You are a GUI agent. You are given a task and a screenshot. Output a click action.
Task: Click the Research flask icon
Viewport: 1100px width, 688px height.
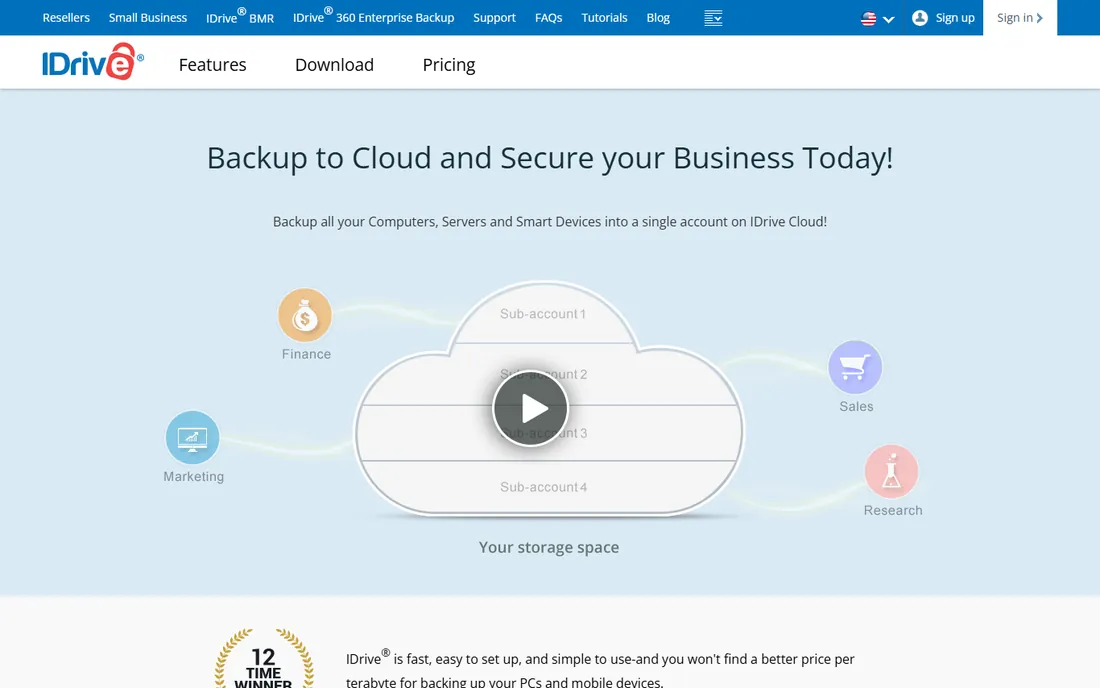coord(892,471)
